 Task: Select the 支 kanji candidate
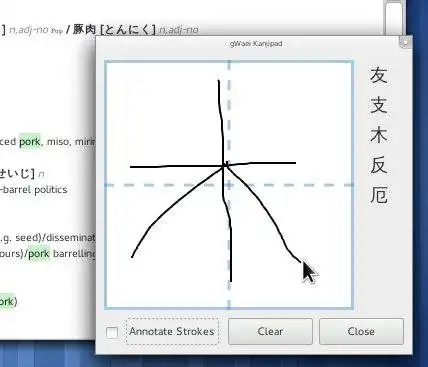click(x=379, y=105)
